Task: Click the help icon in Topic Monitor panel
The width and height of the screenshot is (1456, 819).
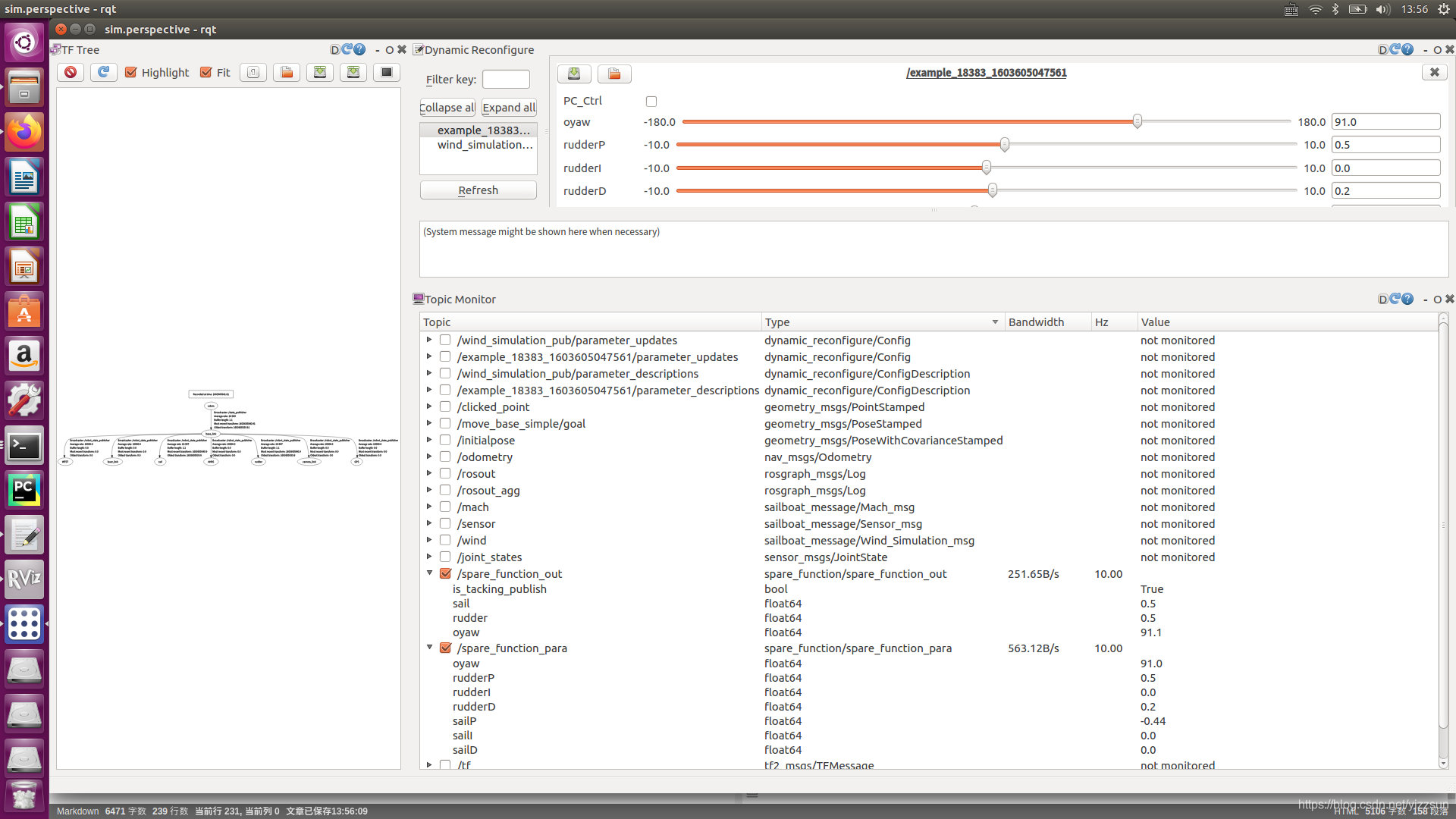Action: [1407, 299]
